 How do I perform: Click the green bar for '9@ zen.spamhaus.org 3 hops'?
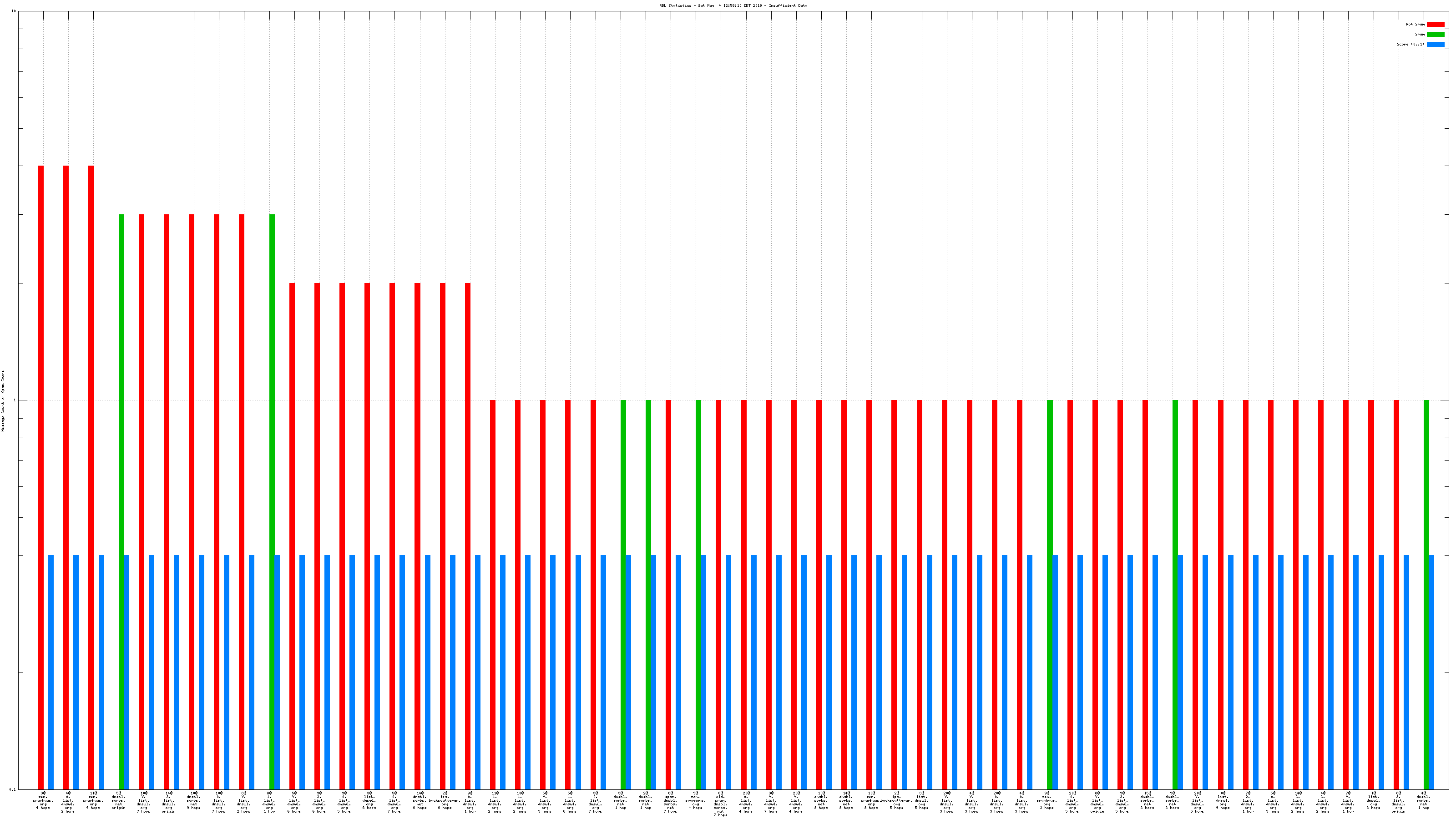click(1050, 593)
